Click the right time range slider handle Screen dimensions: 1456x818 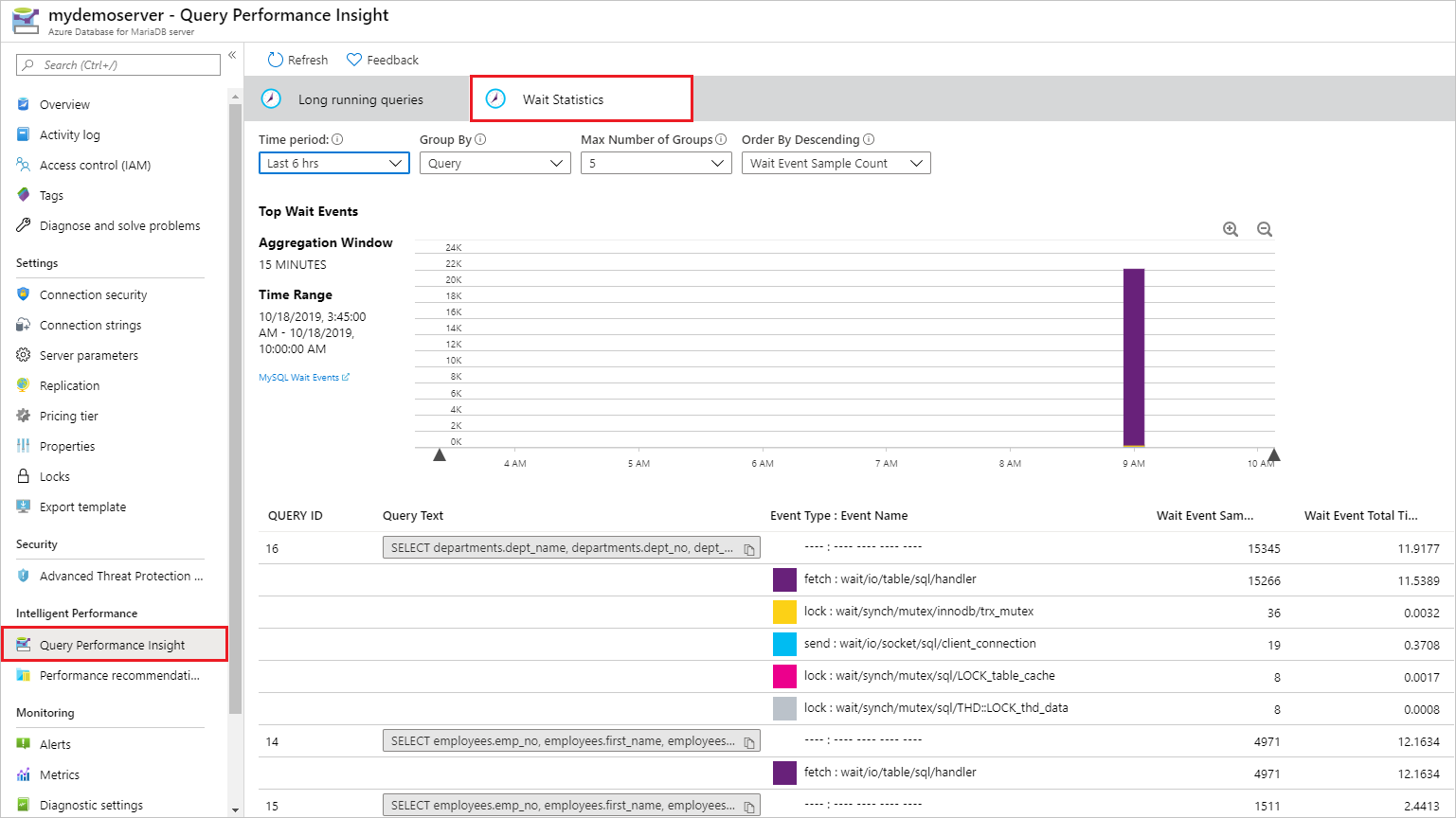[1274, 455]
